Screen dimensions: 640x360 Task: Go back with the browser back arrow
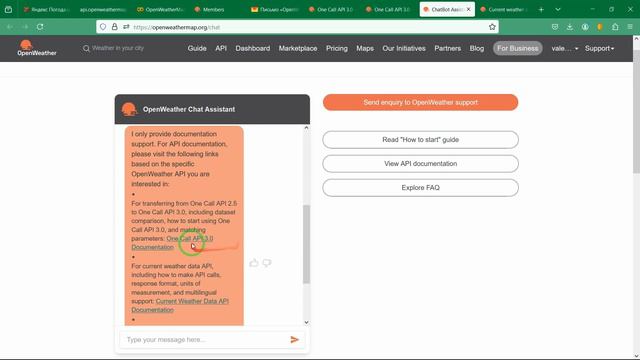[10, 27]
